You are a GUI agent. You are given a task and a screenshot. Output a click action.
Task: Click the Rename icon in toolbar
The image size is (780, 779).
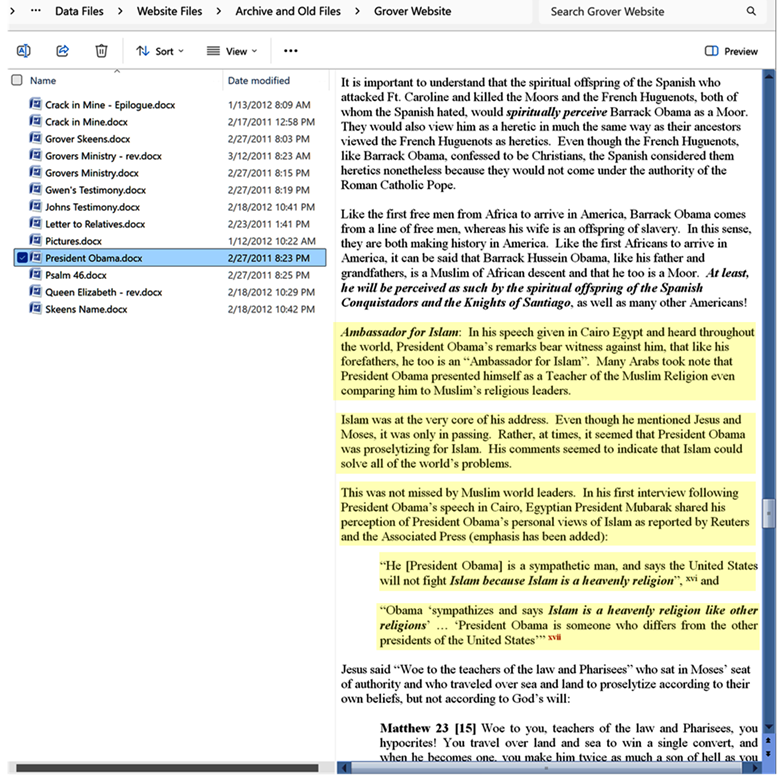24,51
